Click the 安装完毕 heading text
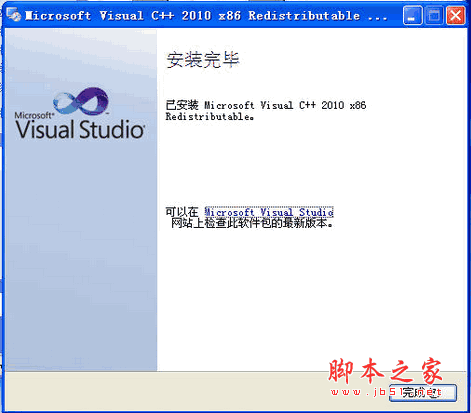The image size is (471, 413). point(203,60)
